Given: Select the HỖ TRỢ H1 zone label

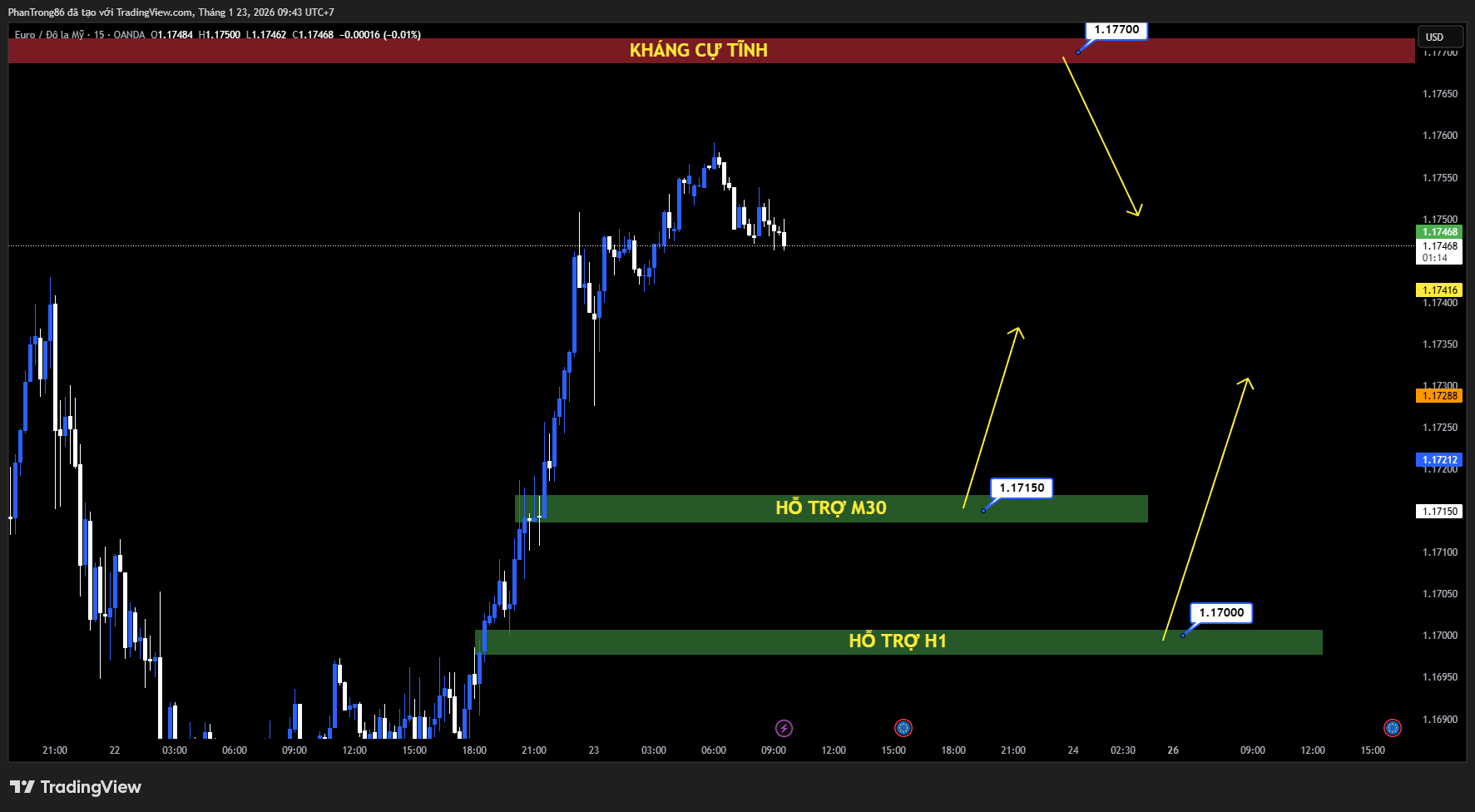Looking at the screenshot, I should click(898, 641).
